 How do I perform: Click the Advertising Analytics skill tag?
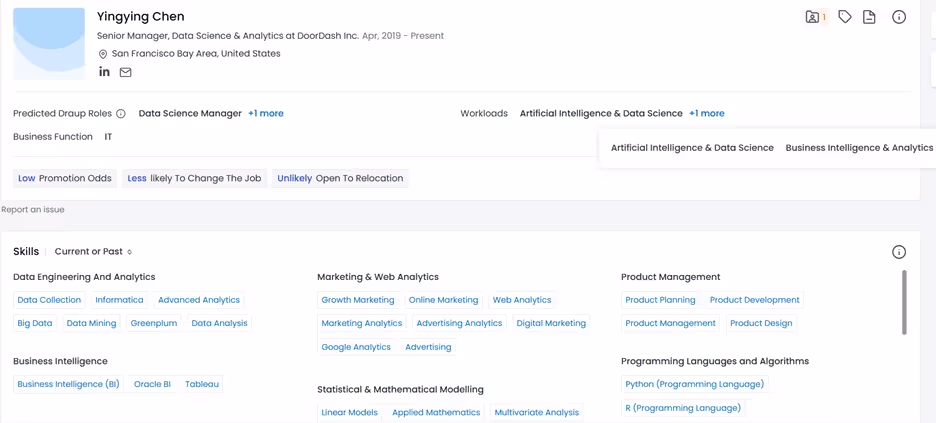pos(459,323)
